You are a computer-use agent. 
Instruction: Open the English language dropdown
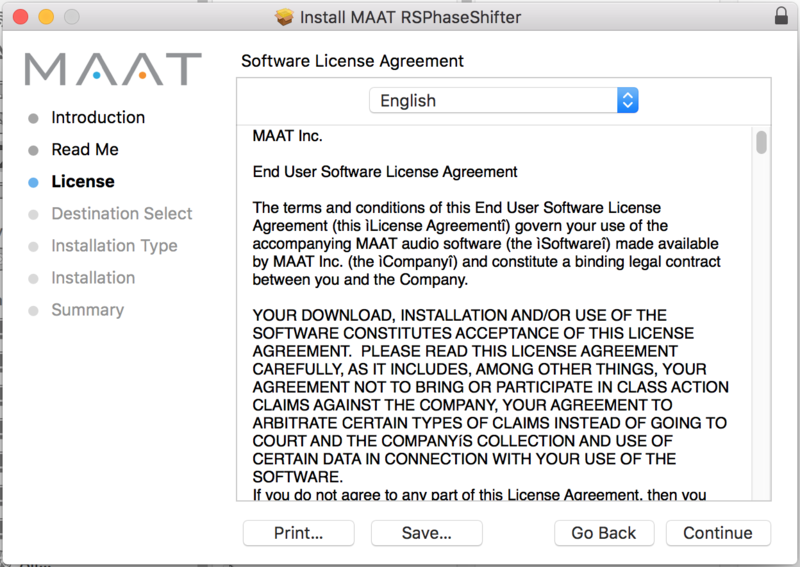[503, 100]
